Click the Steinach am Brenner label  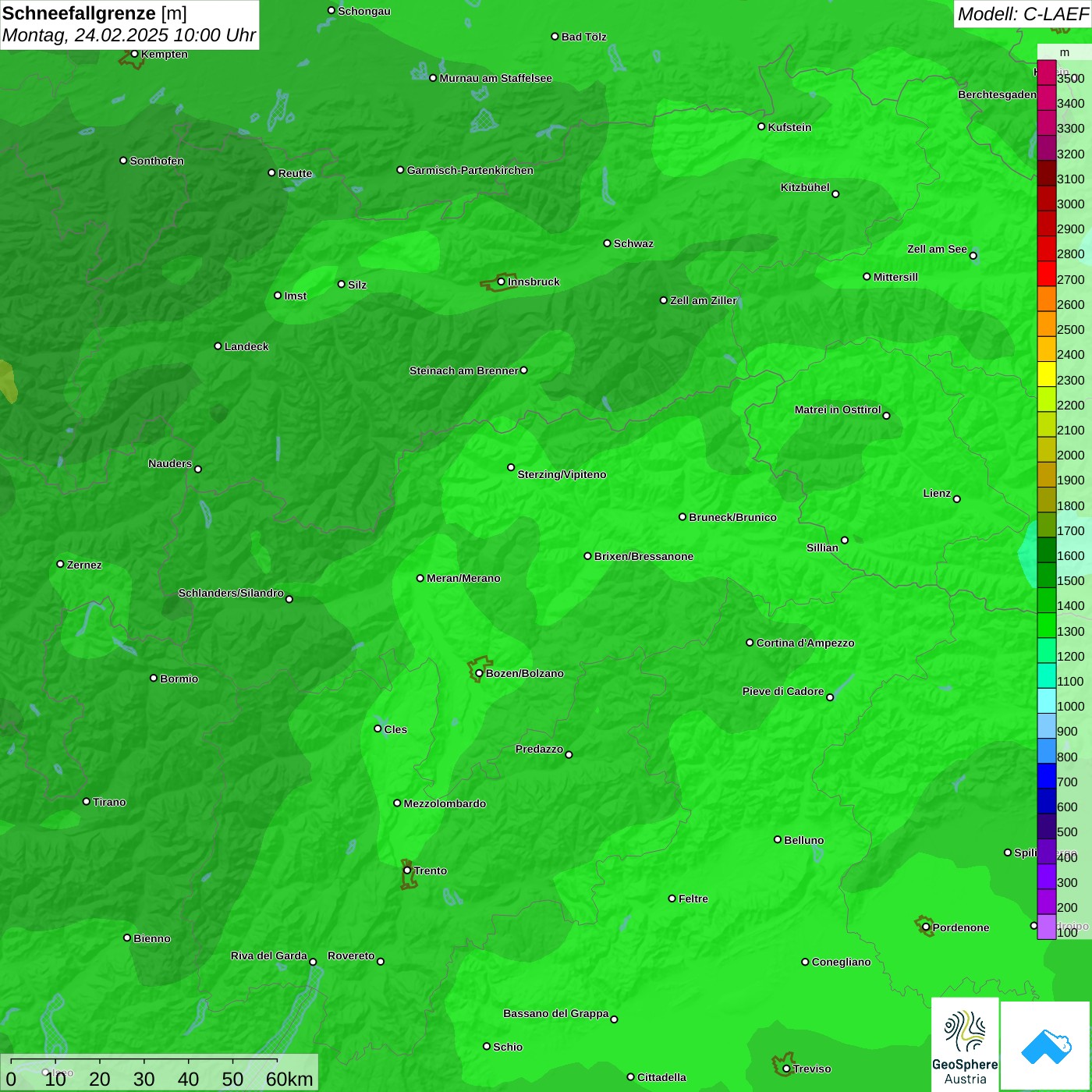[x=463, y=370]
